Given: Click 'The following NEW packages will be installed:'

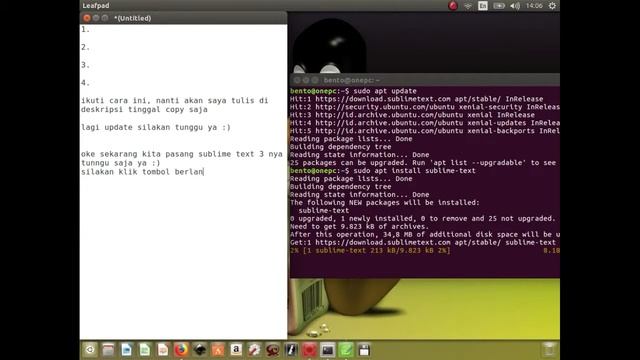Looking at the screenshot, I should [x=385, y=202].
